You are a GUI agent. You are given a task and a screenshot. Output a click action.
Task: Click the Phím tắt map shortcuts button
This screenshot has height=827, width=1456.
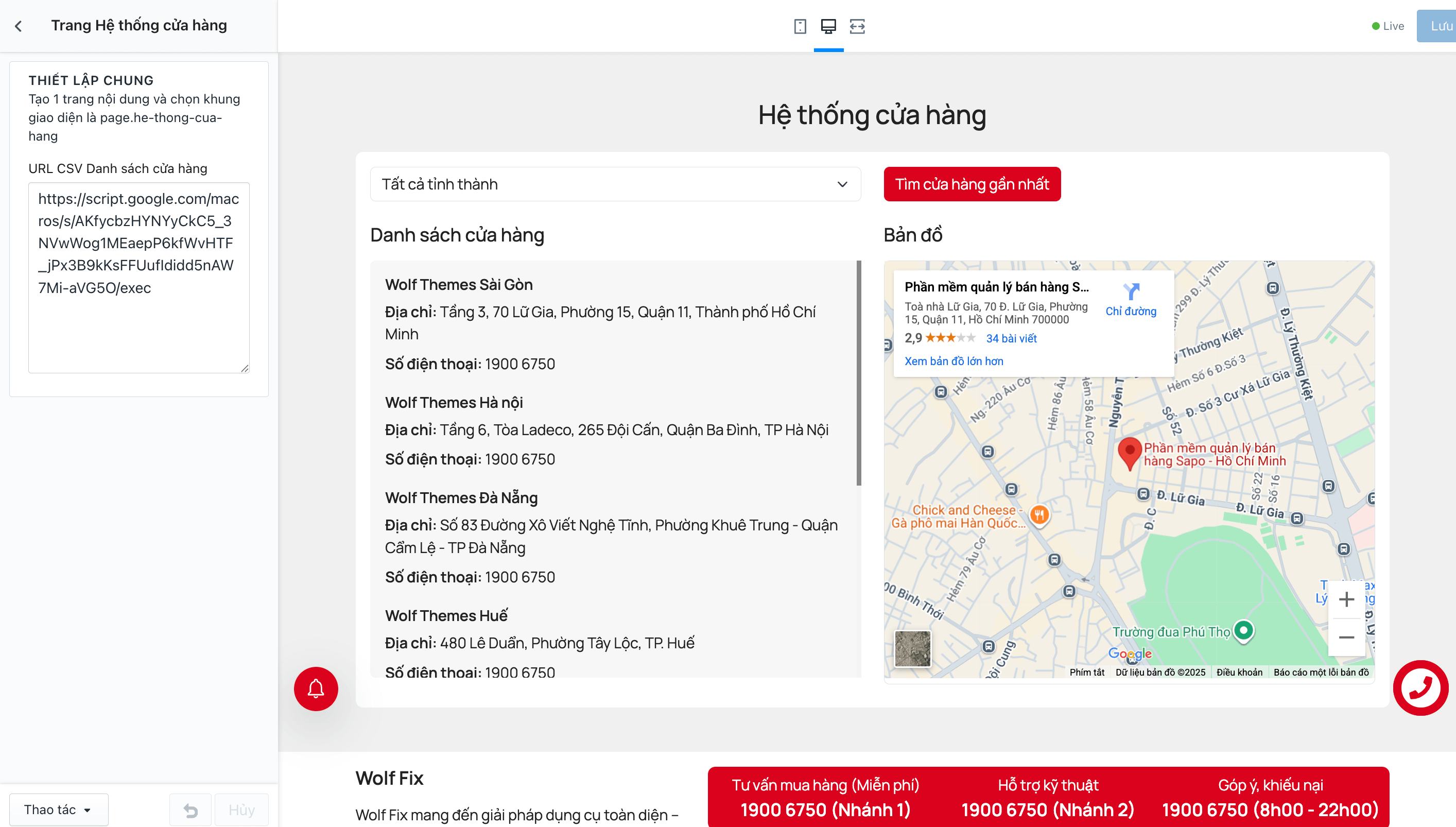pos(1087,672)
